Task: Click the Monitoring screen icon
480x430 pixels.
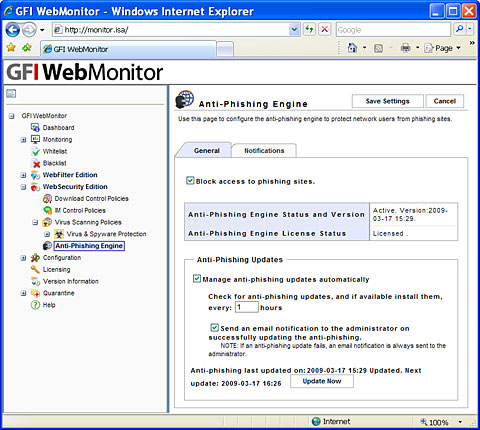Action: [x=35, y=139]
